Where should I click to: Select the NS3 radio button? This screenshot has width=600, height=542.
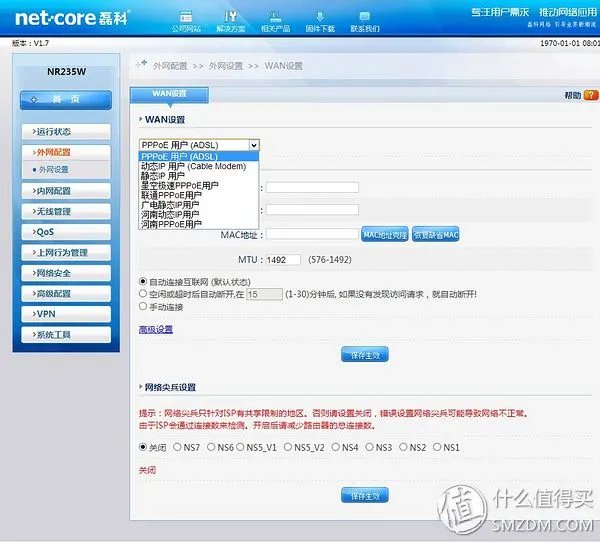pos(369,447)
